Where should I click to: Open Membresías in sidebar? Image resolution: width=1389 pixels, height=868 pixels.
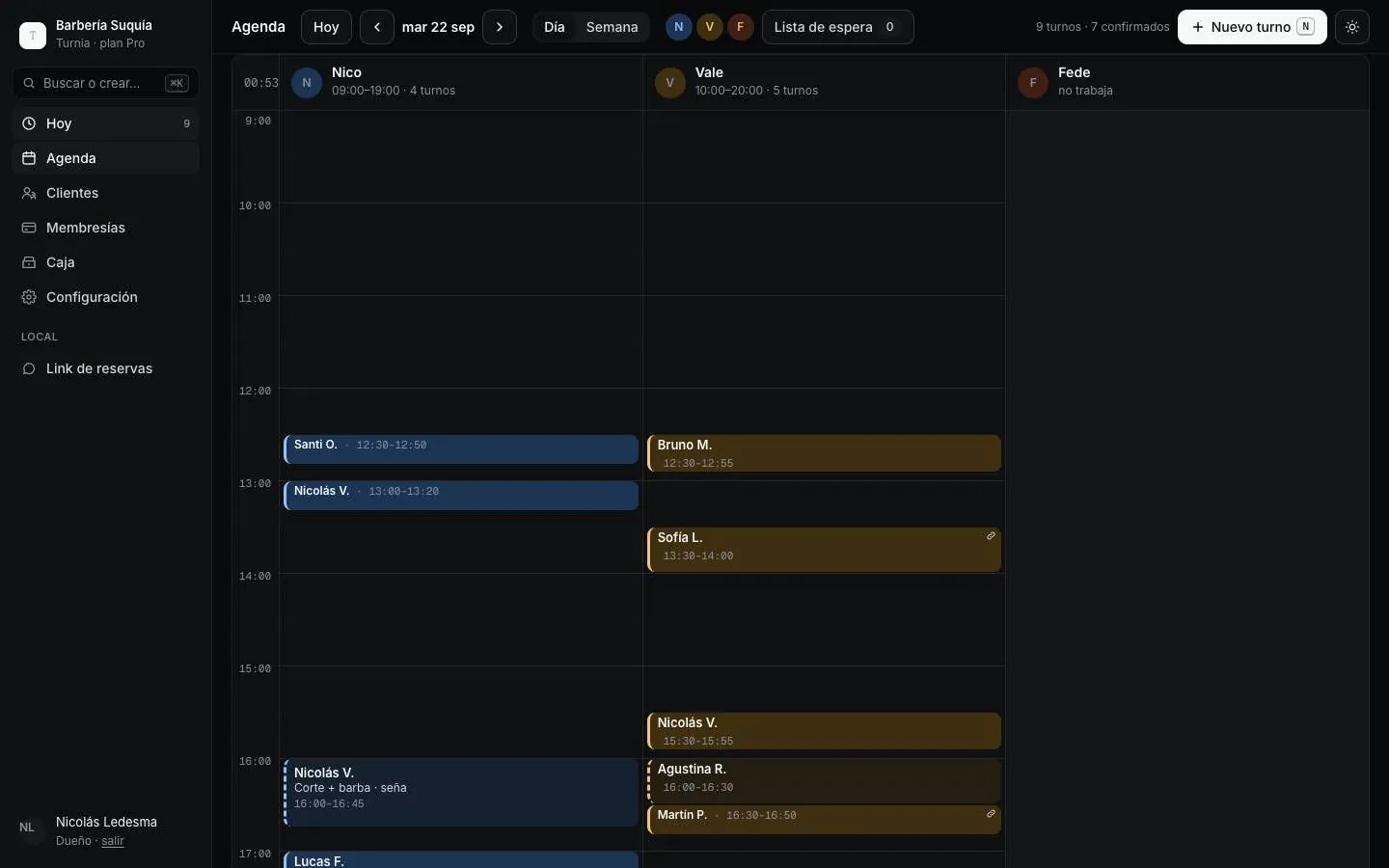pyautogui.click(x=106, y=228)
